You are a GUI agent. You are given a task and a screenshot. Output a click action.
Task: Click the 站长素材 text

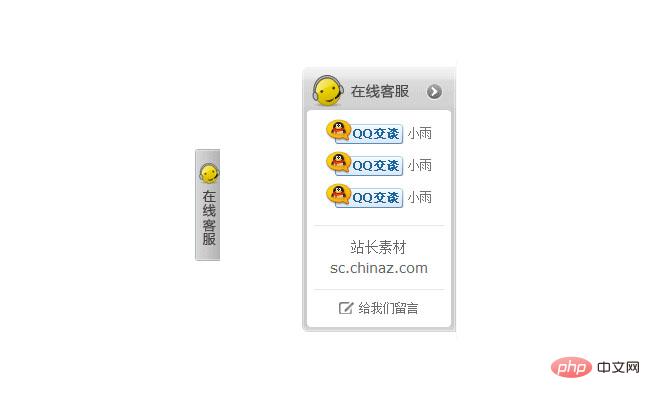point(378,247)
